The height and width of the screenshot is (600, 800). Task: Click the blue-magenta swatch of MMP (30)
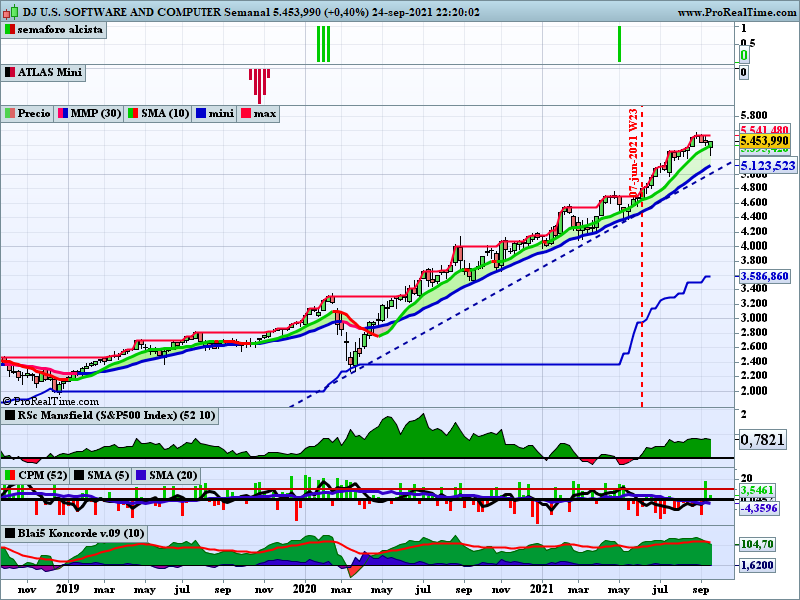tap(63, 113)
